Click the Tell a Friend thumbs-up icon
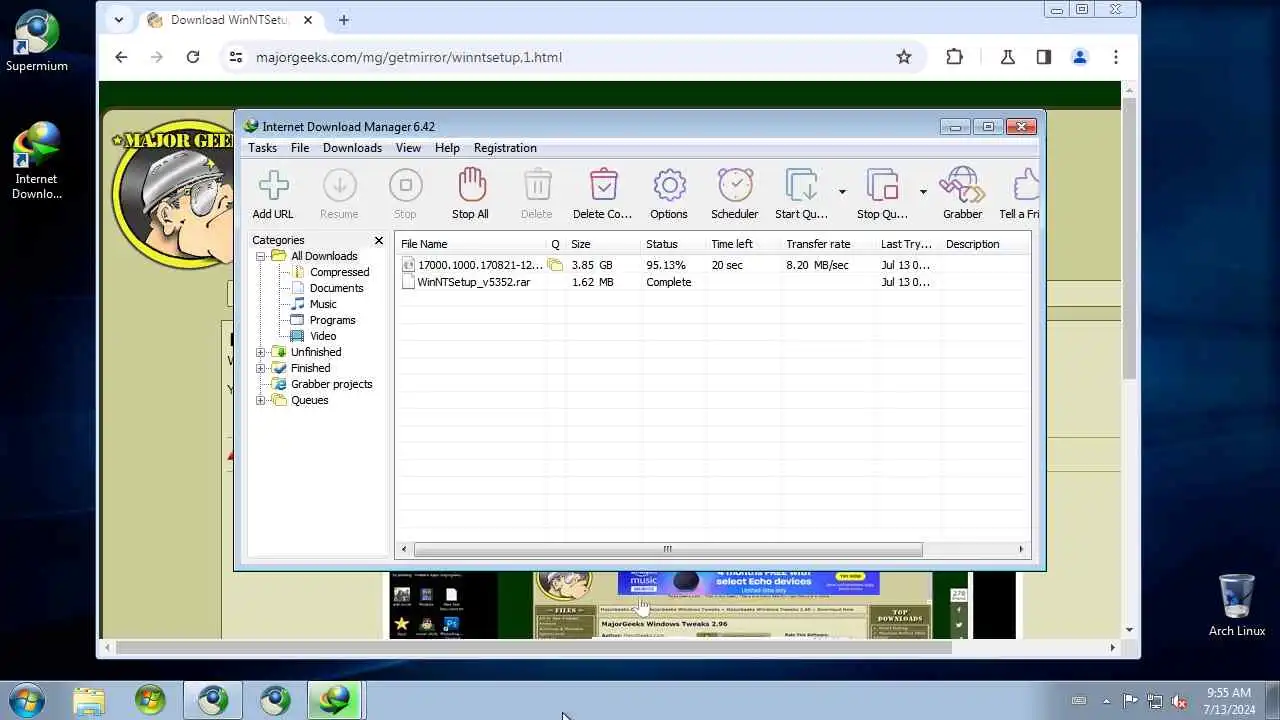Screen dimensions: 1280x720 pyautogui.click(x=1020, y=194)
